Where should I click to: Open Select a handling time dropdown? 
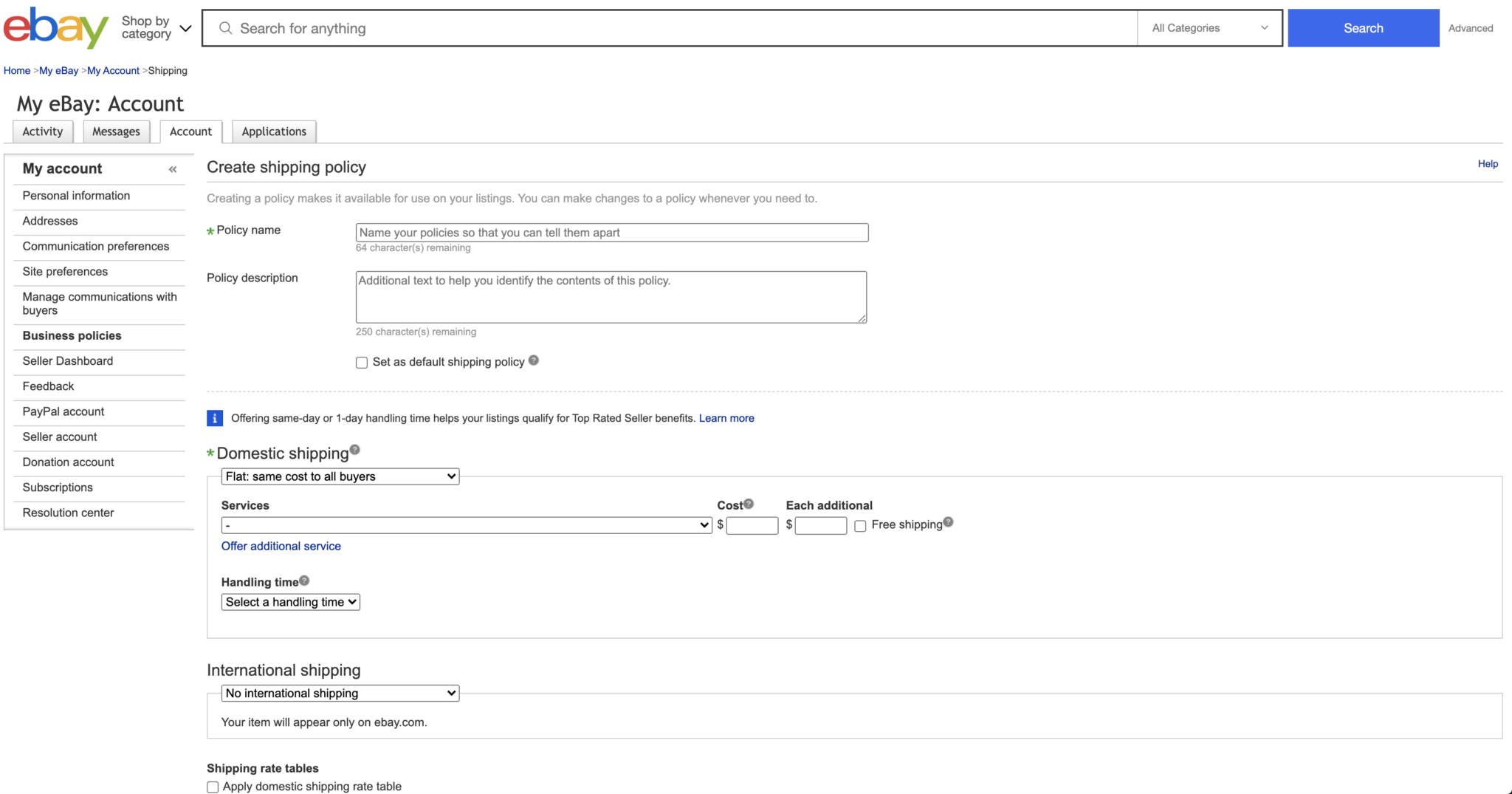pos(291,602)
